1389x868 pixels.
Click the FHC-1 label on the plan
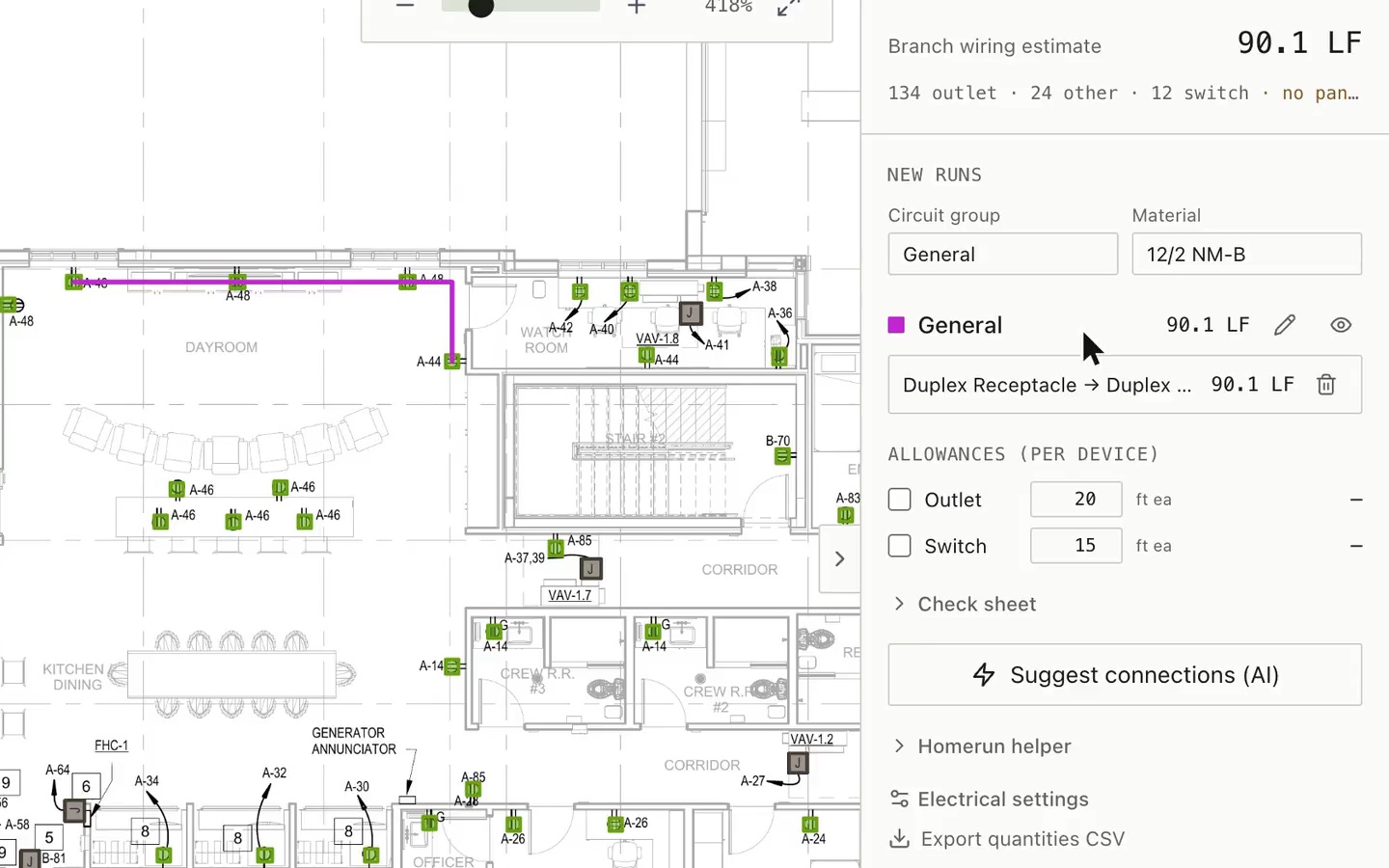(111, 746)
